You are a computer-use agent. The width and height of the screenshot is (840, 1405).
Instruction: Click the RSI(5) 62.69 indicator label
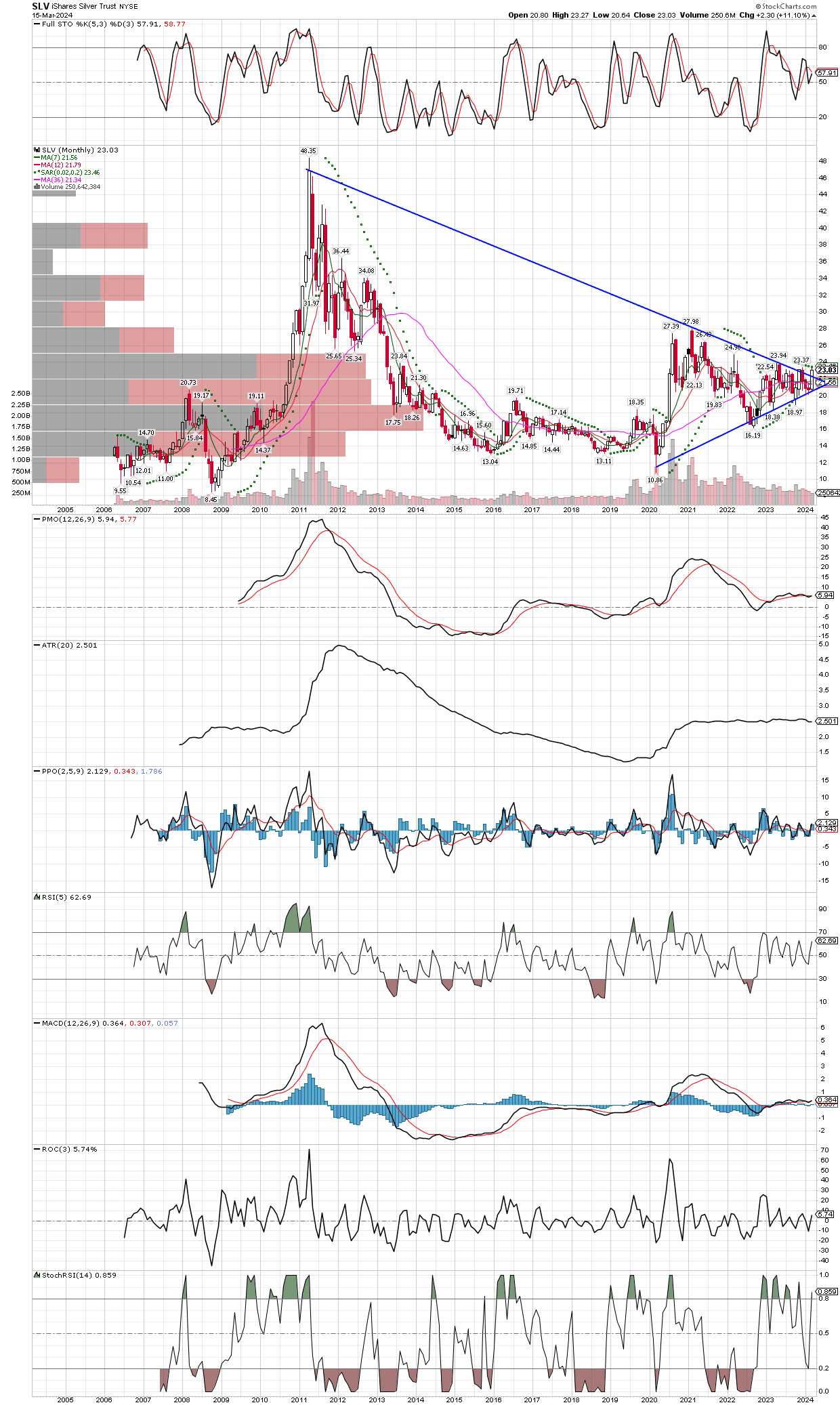66,897
